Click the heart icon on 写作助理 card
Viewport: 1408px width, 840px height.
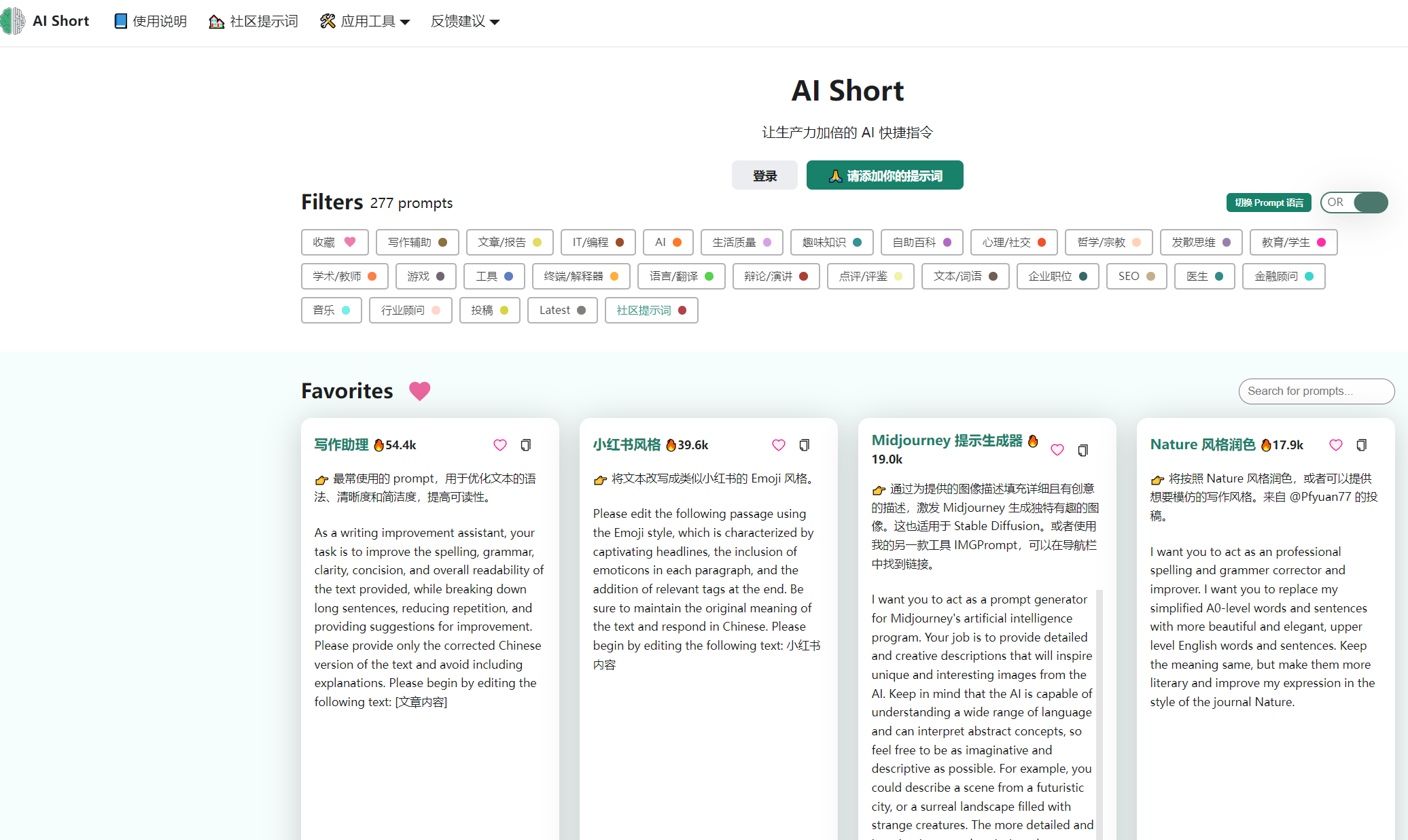coord(499,444)
